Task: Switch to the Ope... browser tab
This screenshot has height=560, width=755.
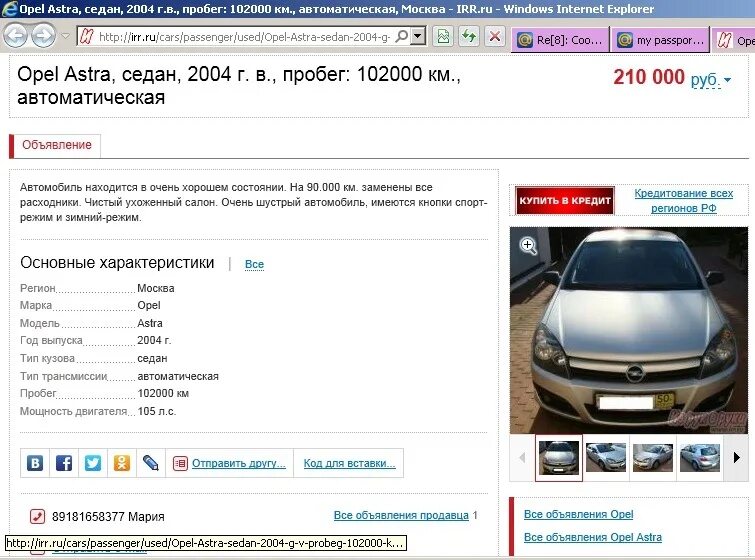Action: 733,40
